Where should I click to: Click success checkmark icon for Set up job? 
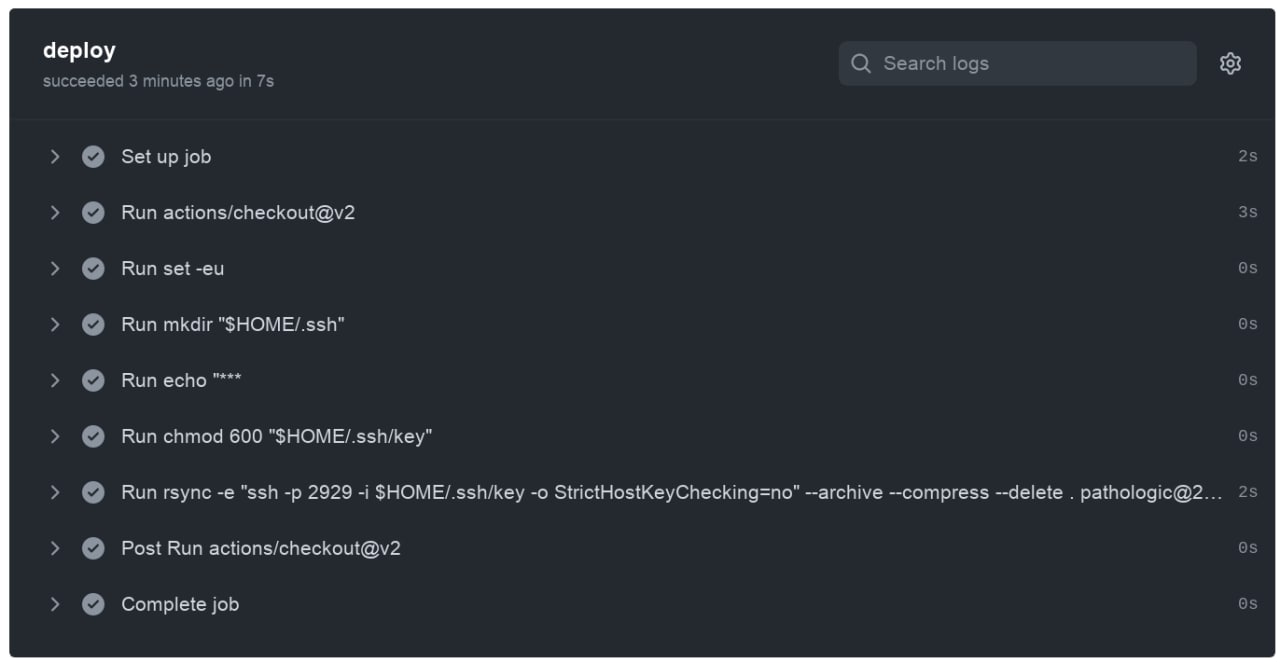(93, 156)
